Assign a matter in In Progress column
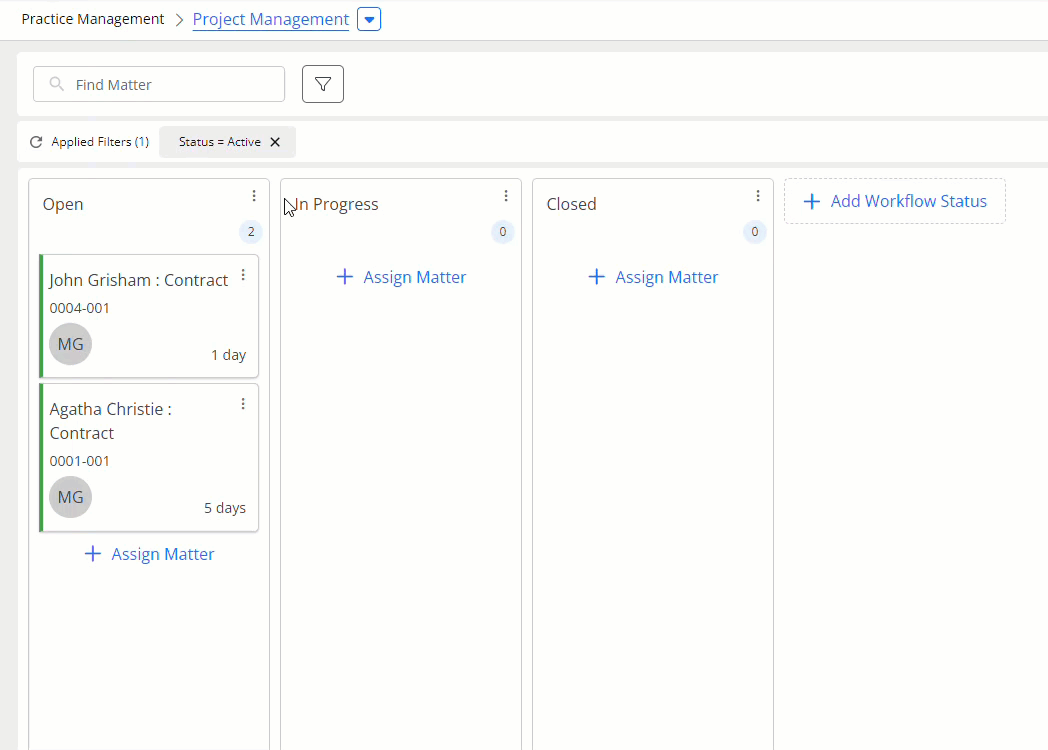The height and width of the screenshot is (750, 1048). click(x=402, y=277)
